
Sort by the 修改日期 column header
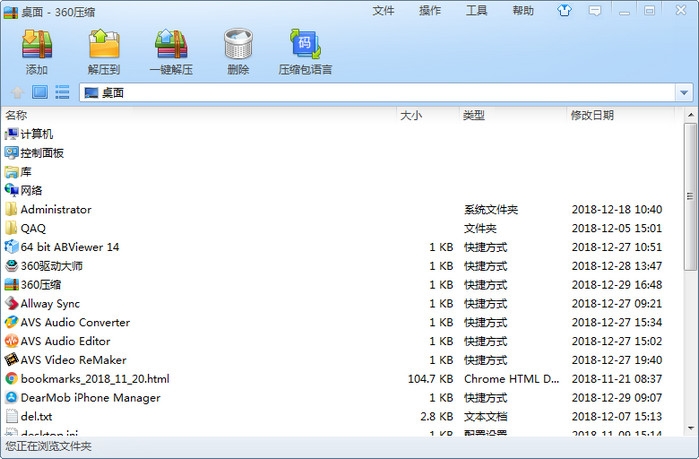pos(592,115)
